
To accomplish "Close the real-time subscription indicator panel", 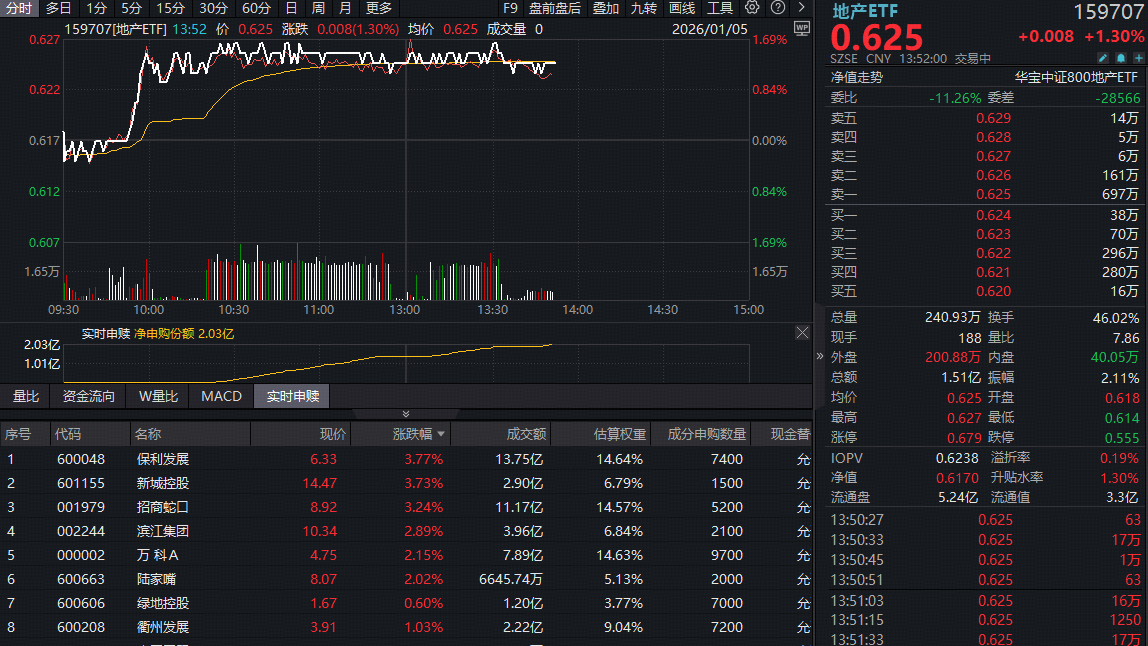I will (x=802, y=333).
